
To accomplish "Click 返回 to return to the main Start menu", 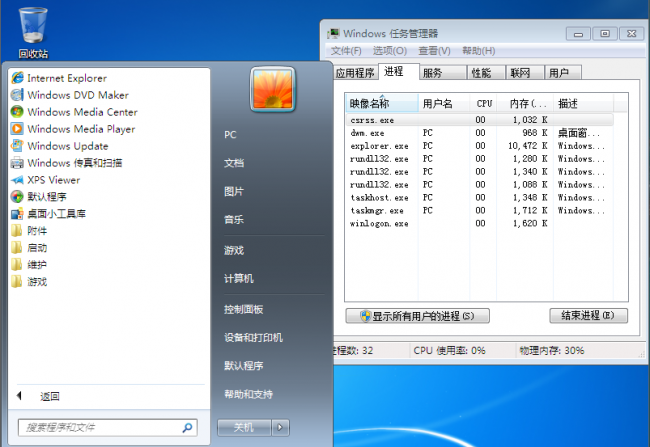I will [49, 396].
